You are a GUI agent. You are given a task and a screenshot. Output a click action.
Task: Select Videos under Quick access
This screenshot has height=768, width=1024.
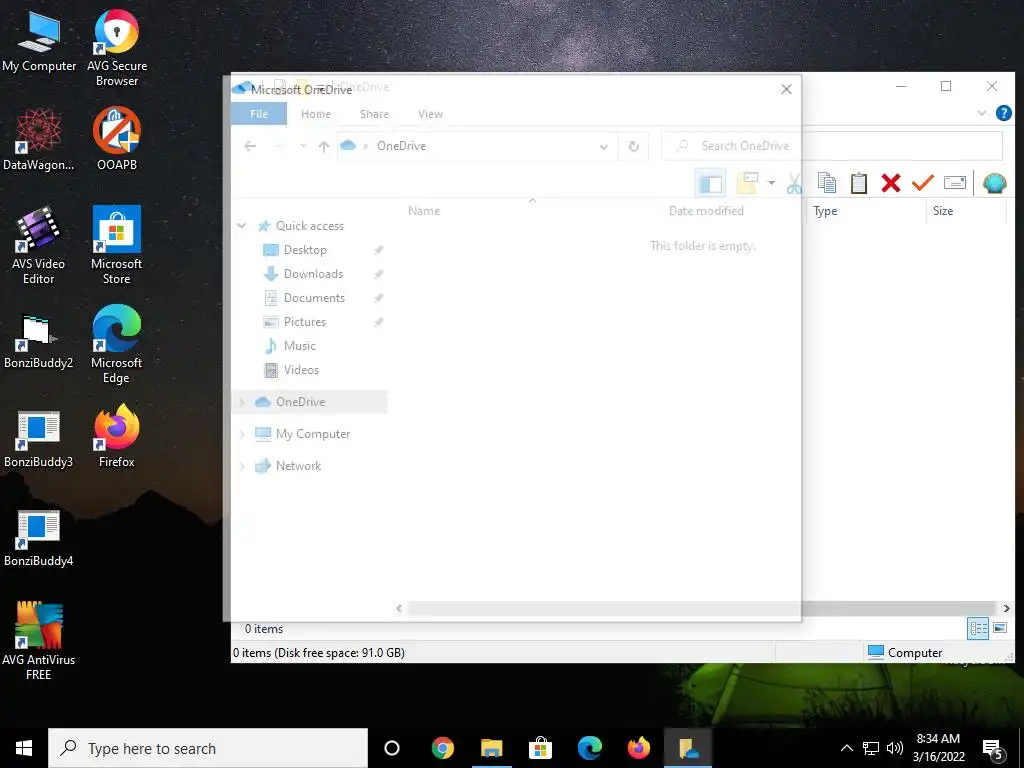[301, 370]
